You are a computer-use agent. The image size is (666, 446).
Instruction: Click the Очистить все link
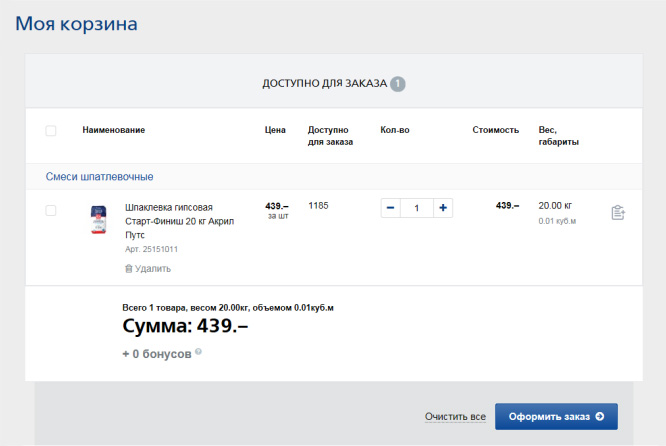(455, 416)
